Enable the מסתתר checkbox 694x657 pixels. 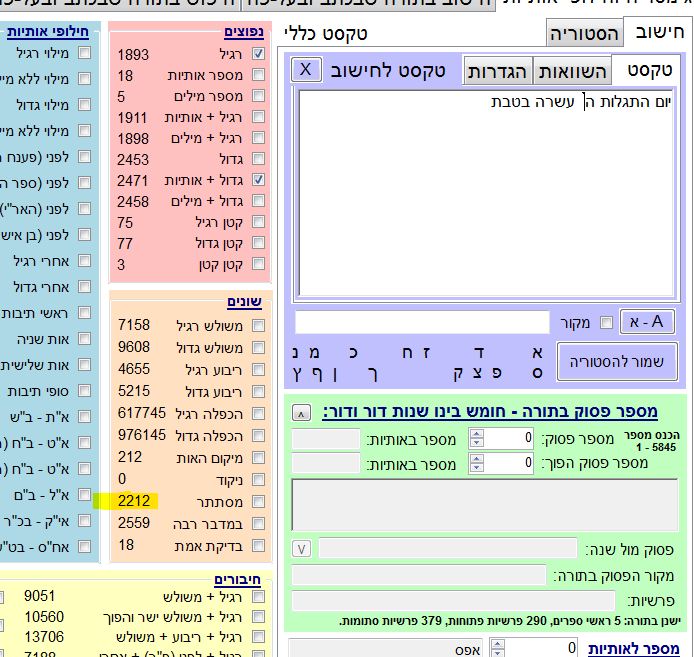(x=259, y=501)
